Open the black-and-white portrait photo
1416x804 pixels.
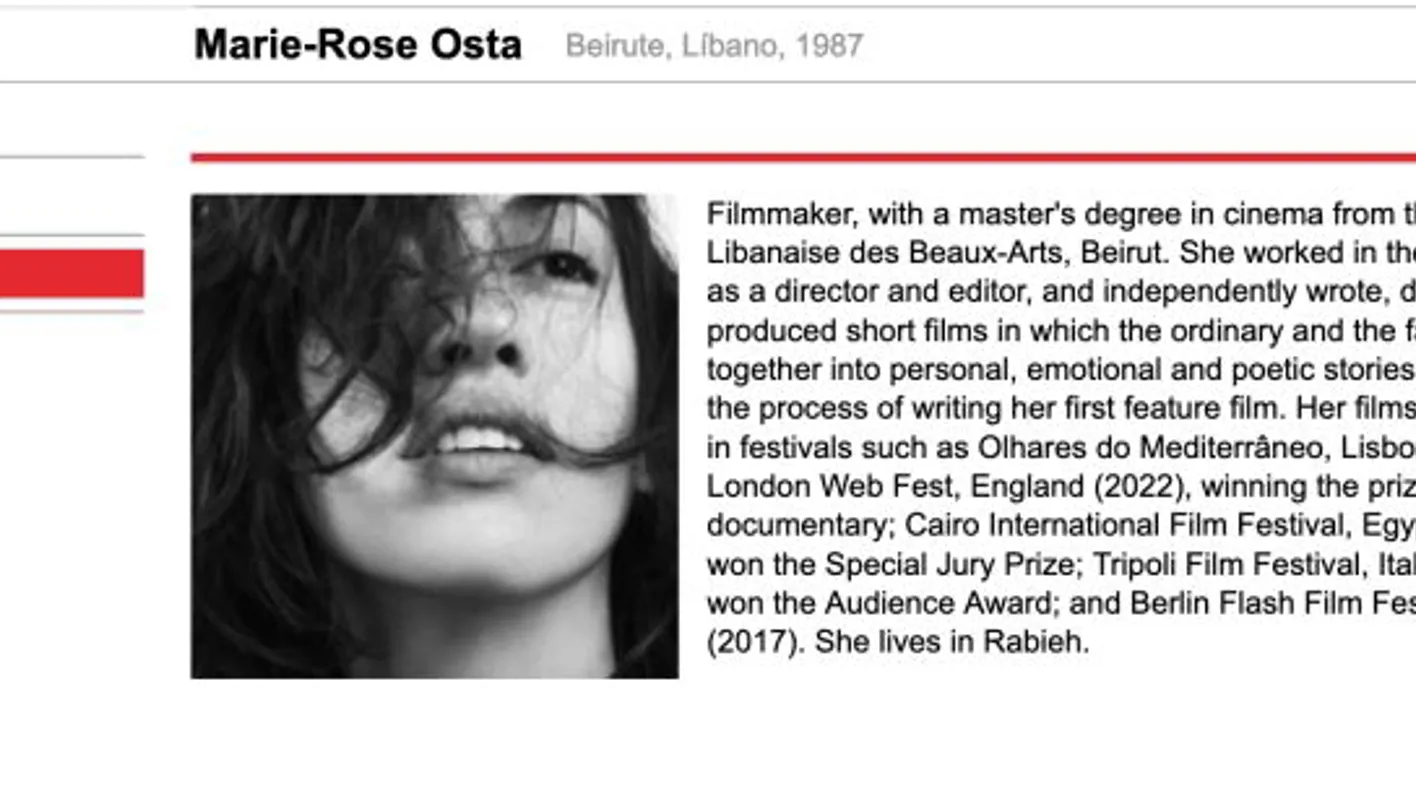(x=434, y=436)
